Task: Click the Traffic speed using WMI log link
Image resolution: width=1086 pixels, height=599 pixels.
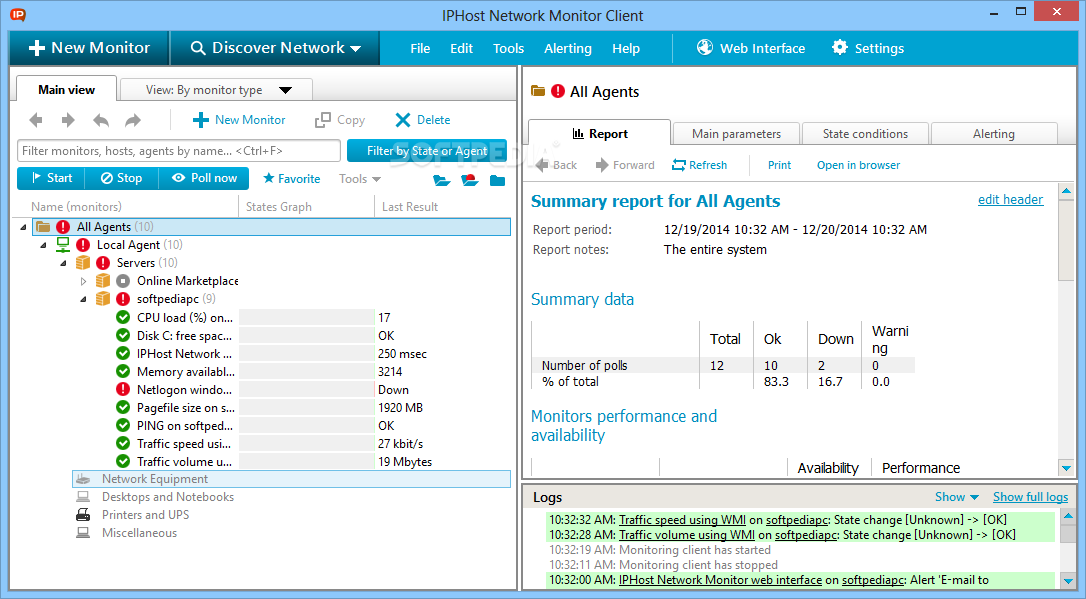Action: pyautogui.click(x=682, y=519)
